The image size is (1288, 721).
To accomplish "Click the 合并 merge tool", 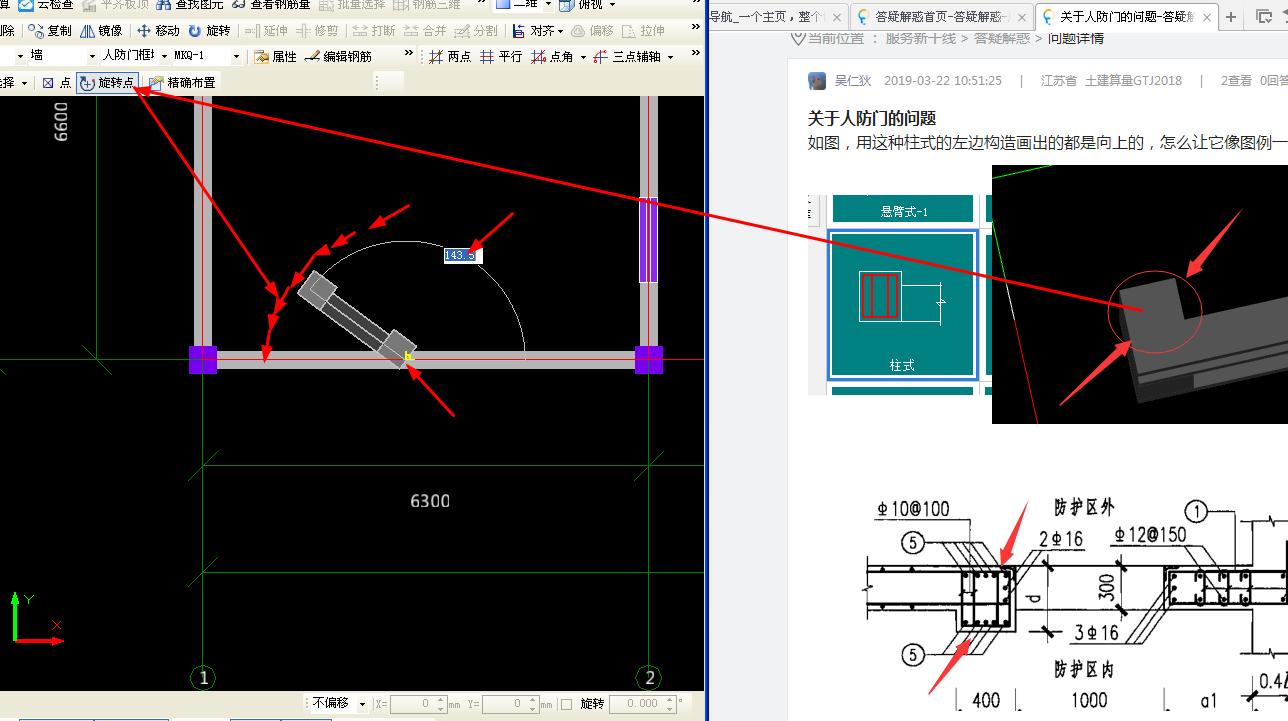I will [425, 31].
